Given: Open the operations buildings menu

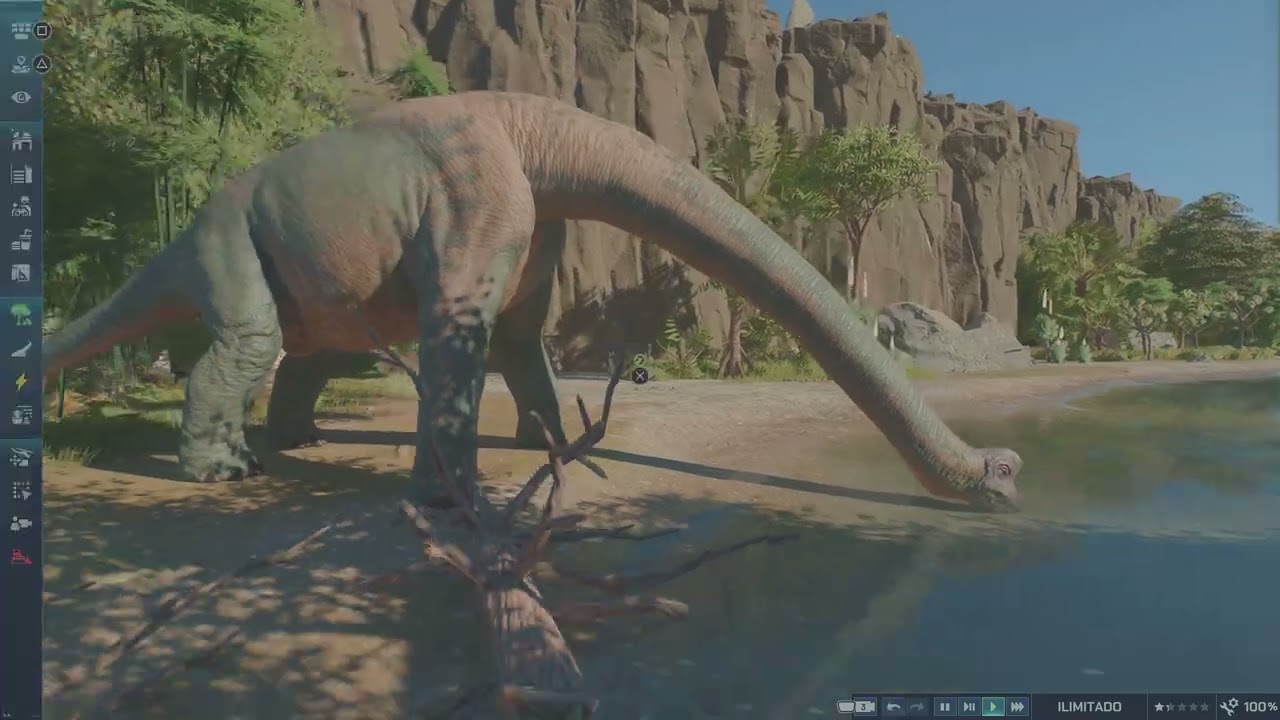Looking at the screenshot, I should coord(21,174).
